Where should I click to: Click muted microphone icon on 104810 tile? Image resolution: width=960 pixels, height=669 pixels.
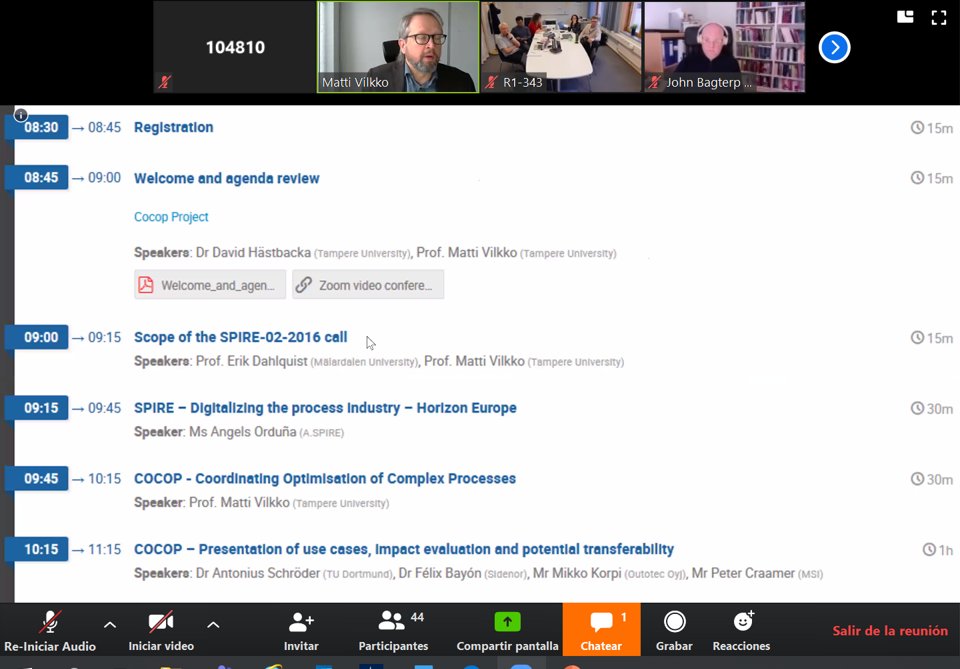pos(164,82)
